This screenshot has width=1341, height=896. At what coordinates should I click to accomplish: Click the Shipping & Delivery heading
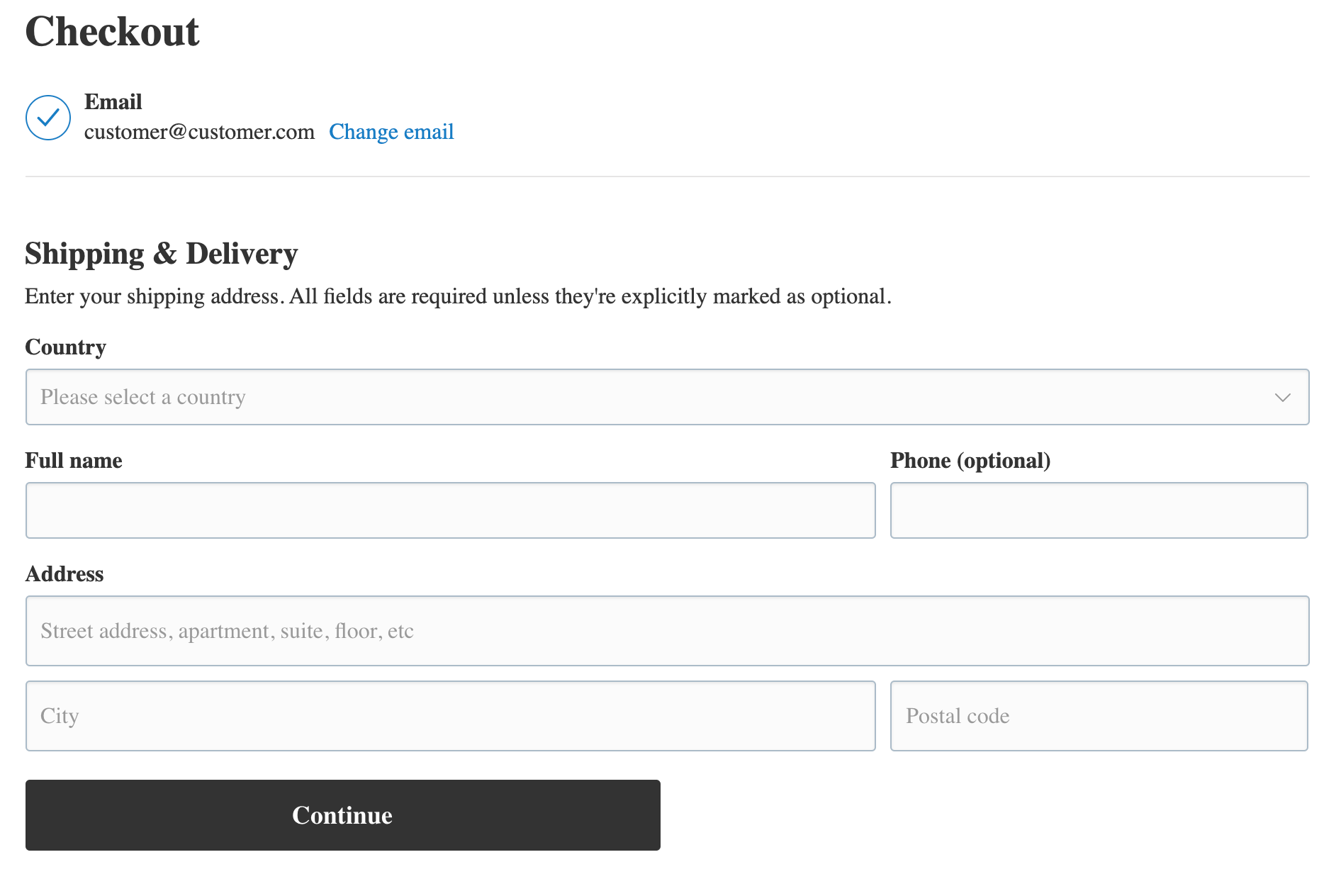click(x=161, y=254)
